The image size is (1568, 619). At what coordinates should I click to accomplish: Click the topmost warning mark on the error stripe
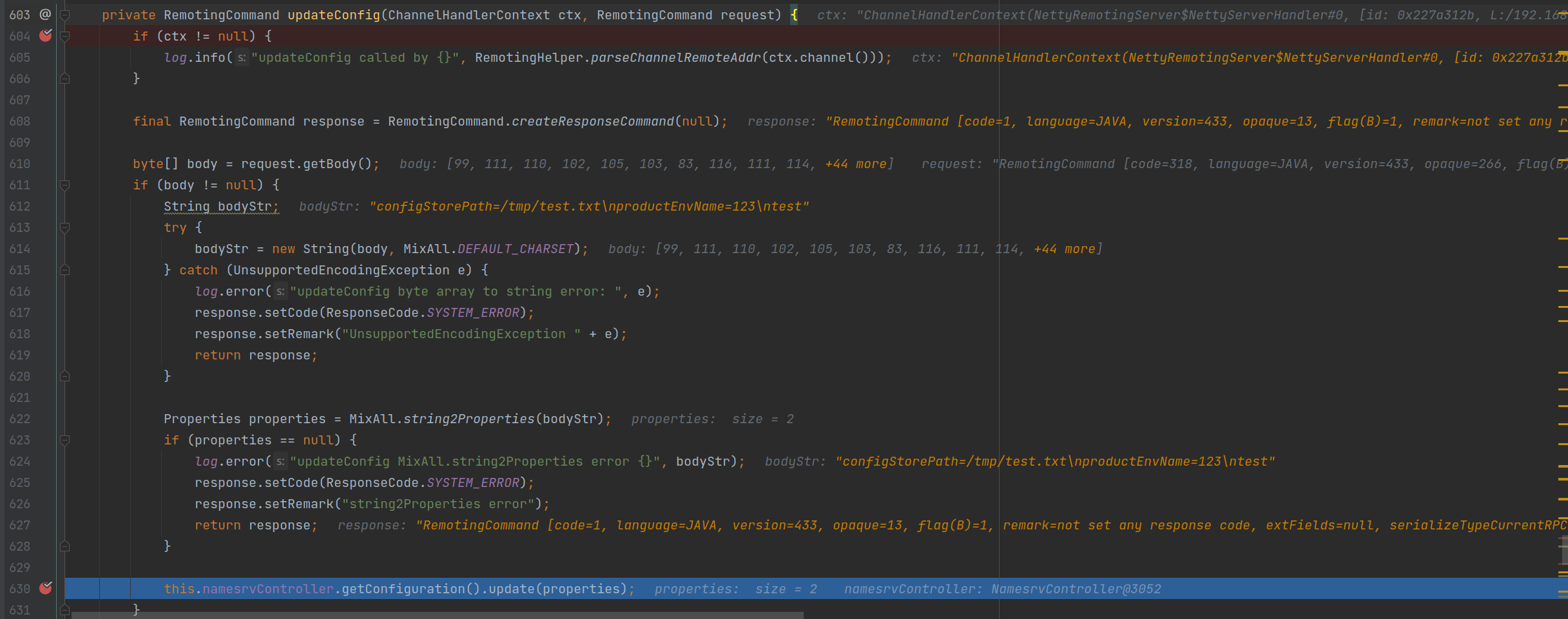click(1562, 14)
